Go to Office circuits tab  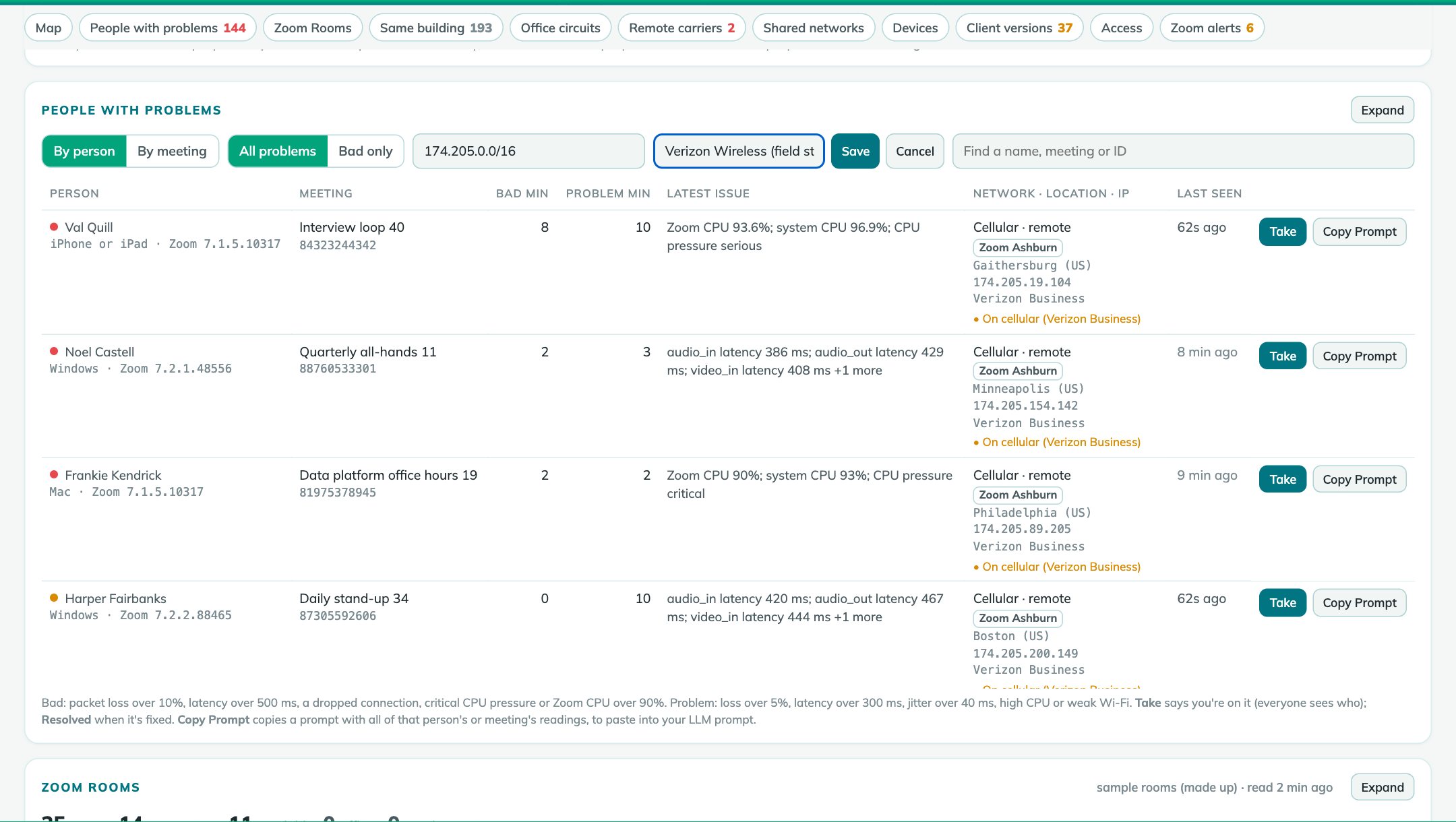(560, 28)
